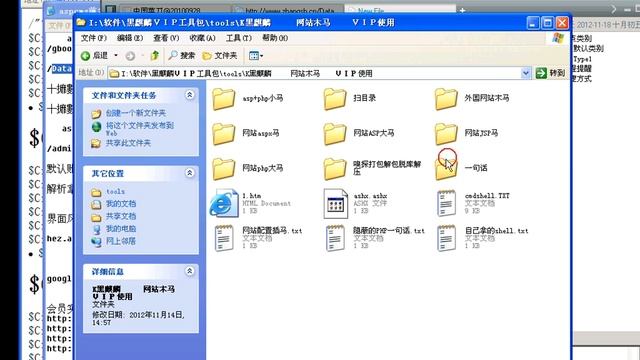This screenshot has width=640, height=360.
Task: Open the 编辑(E) menu
Action: [130, 38]
